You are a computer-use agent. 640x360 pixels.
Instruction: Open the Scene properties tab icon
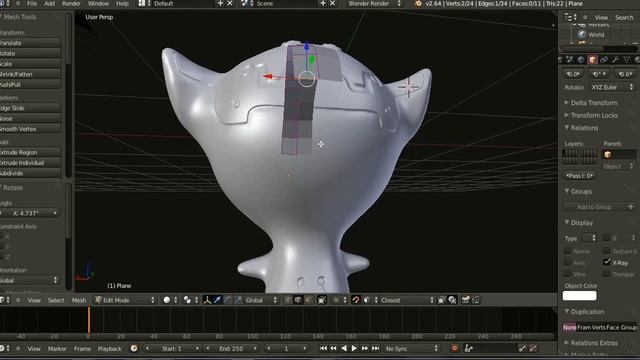click(570, 60)
